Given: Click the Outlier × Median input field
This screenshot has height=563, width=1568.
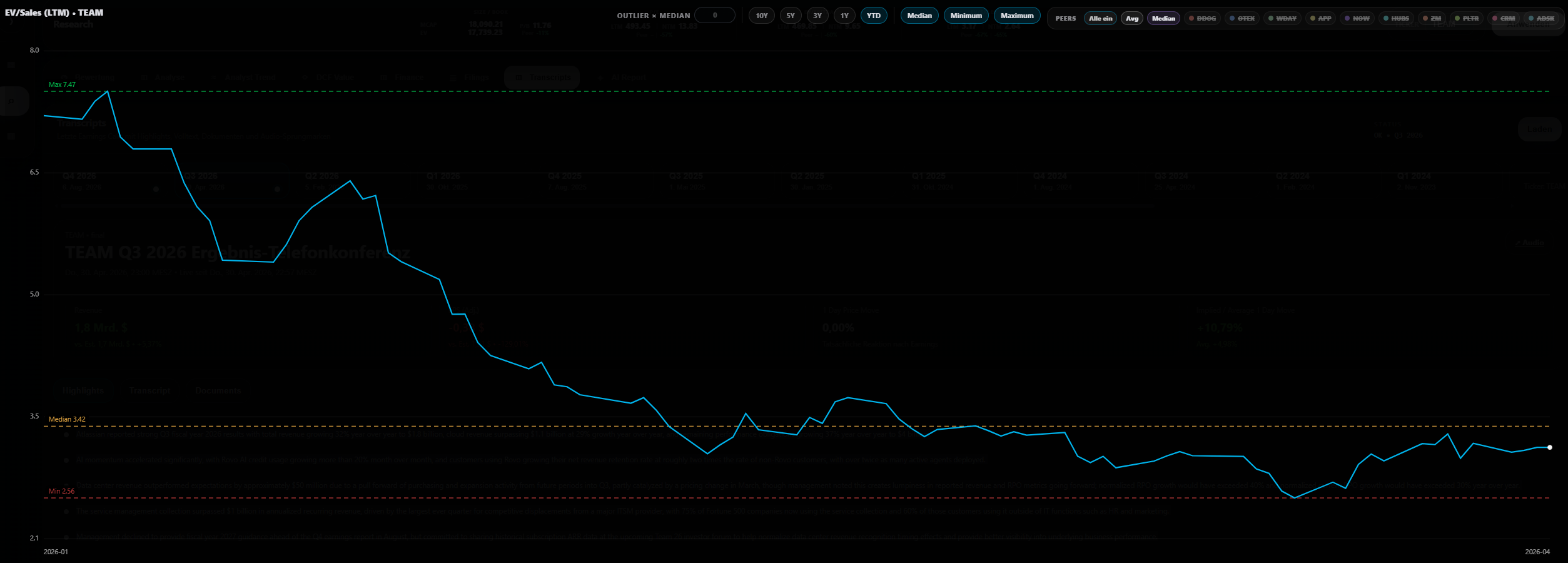Looking at the screenshot, I should (715, 16).
